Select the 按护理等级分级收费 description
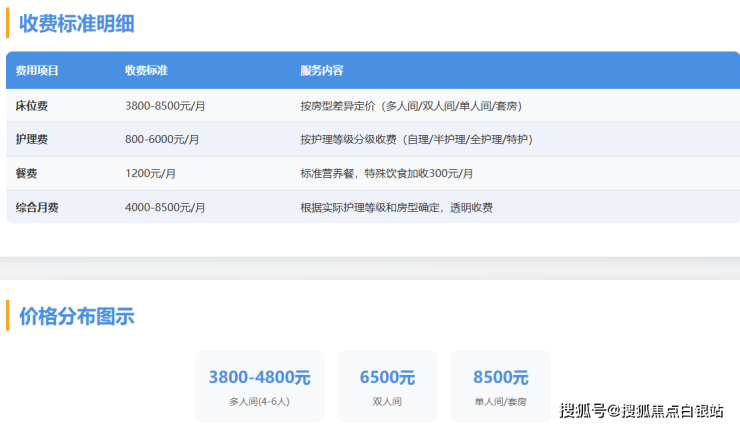This screenshot has height=427, width=740. point(416,139)
